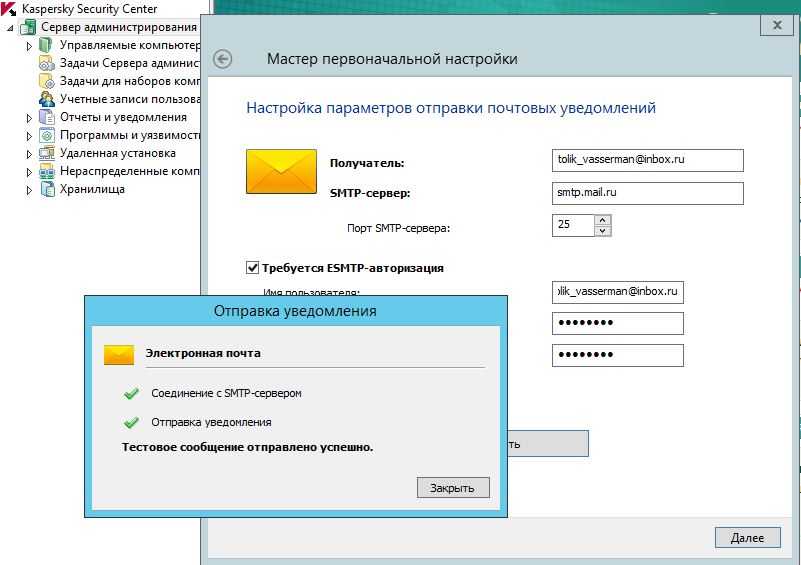Click green checkmark beside Отправка уведомления
The image size is (801, 565).
click(131, 422)
